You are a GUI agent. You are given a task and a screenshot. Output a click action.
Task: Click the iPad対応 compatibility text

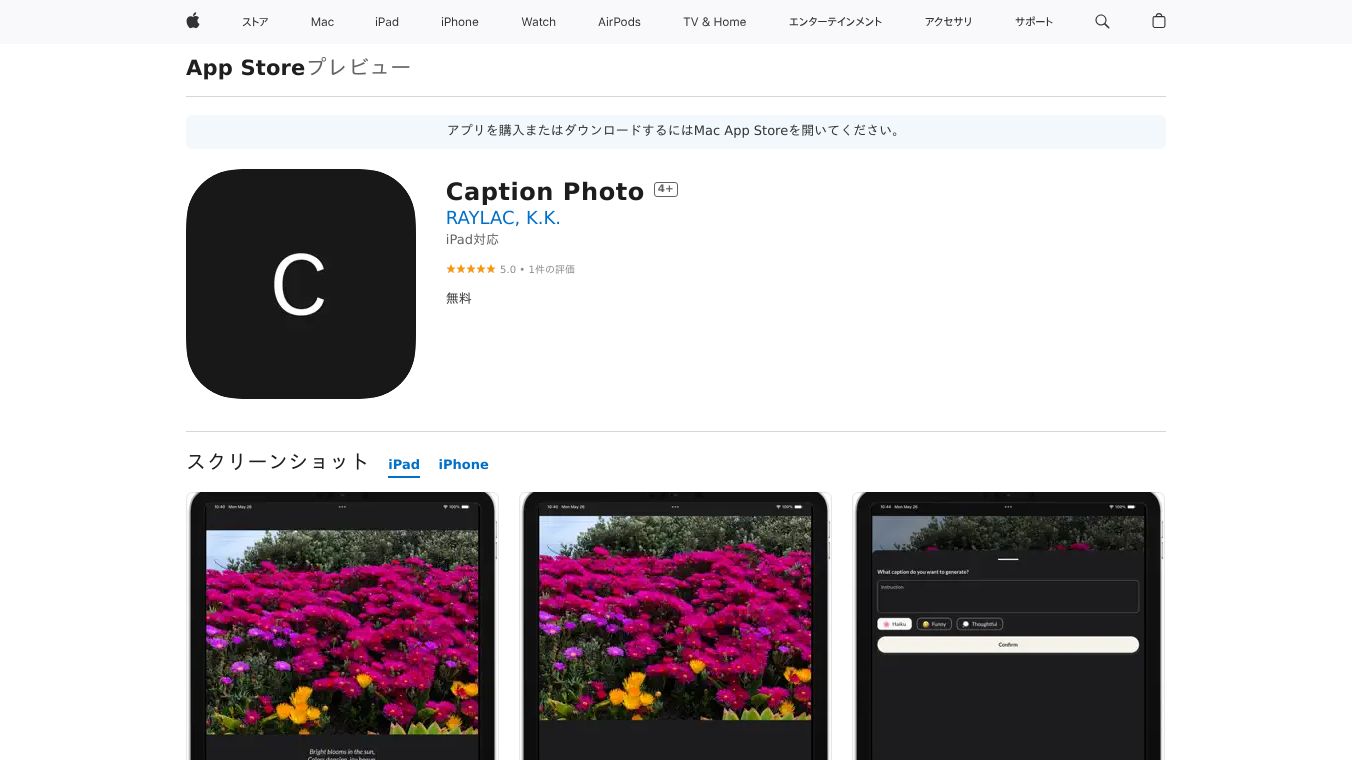coord(472,240)
